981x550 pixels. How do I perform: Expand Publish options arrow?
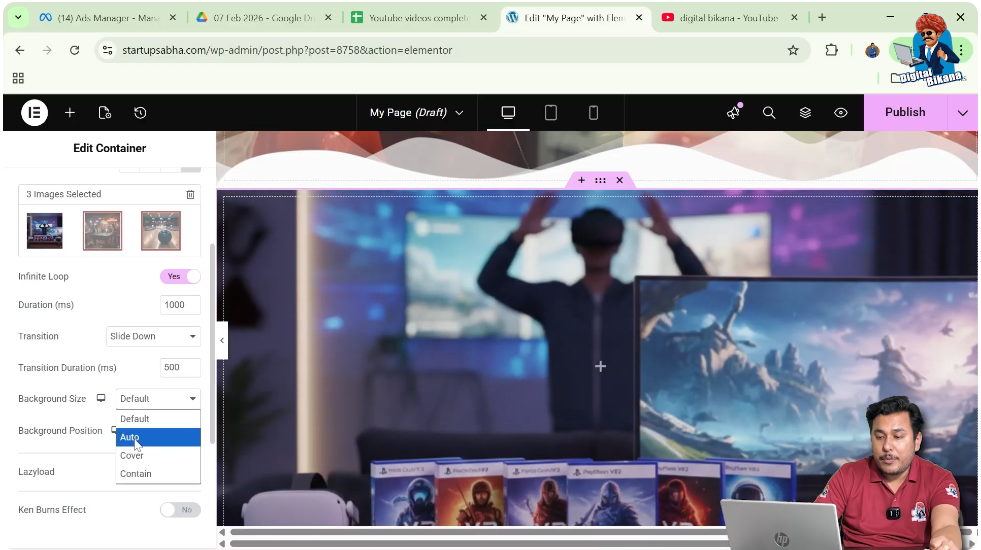click(962, 113)
